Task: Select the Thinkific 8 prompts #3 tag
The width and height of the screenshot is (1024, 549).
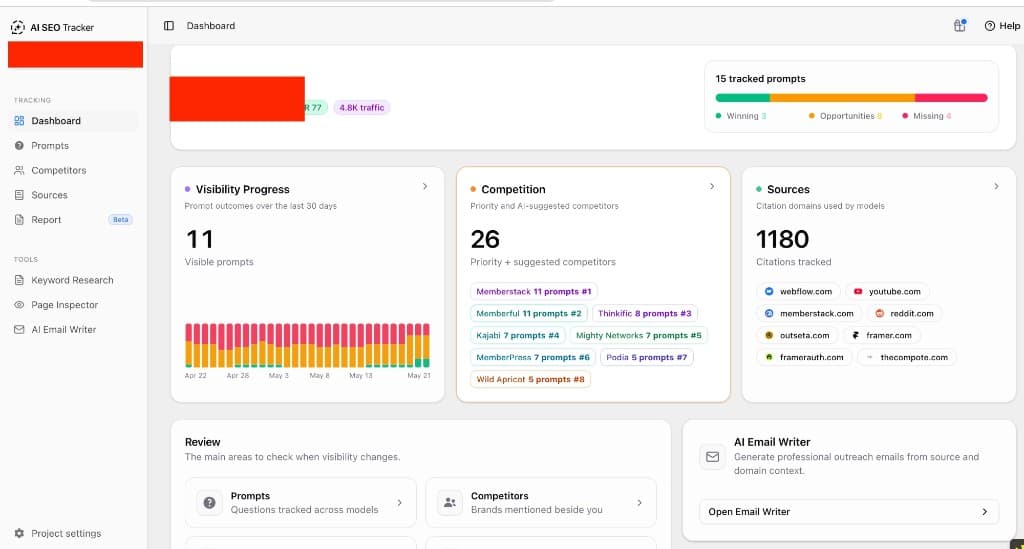Action: point(645,313)
